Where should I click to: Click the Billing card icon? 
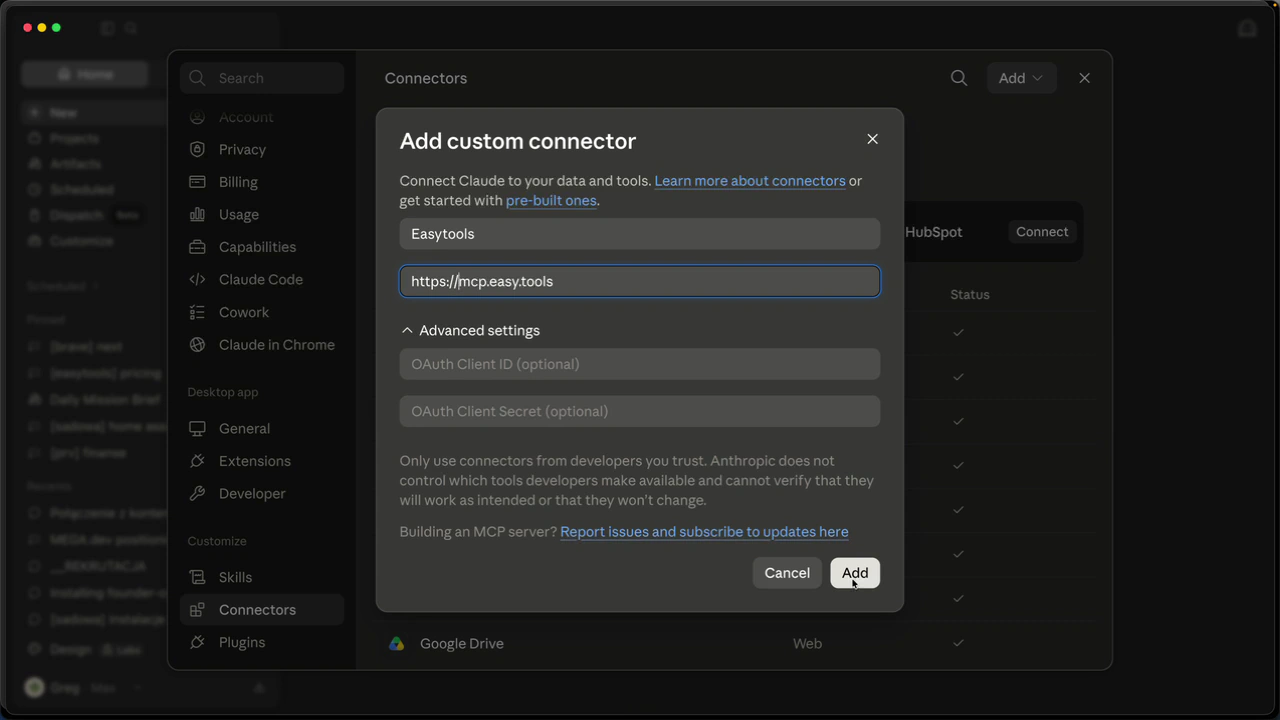198,182
